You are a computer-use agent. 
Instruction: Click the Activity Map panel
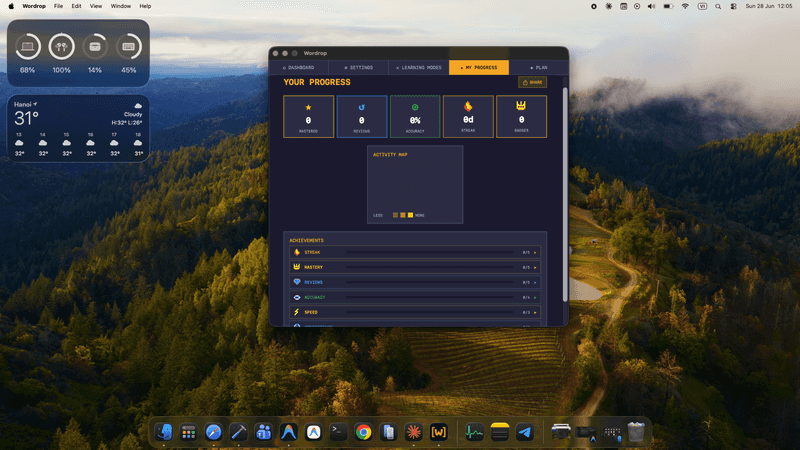[x=415, y=184]
